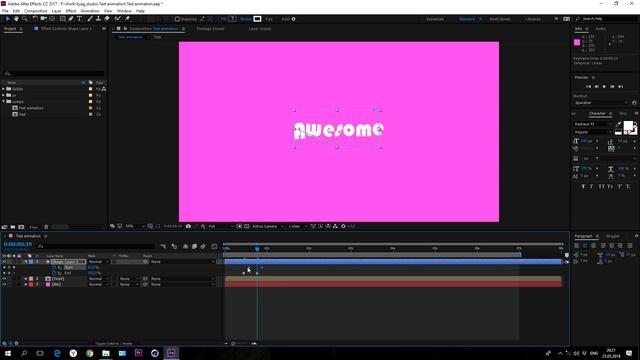640x360 pixels.
Task: Switch to the Audio panel tab
Action: pyautogui.click(x=600, y=29)
